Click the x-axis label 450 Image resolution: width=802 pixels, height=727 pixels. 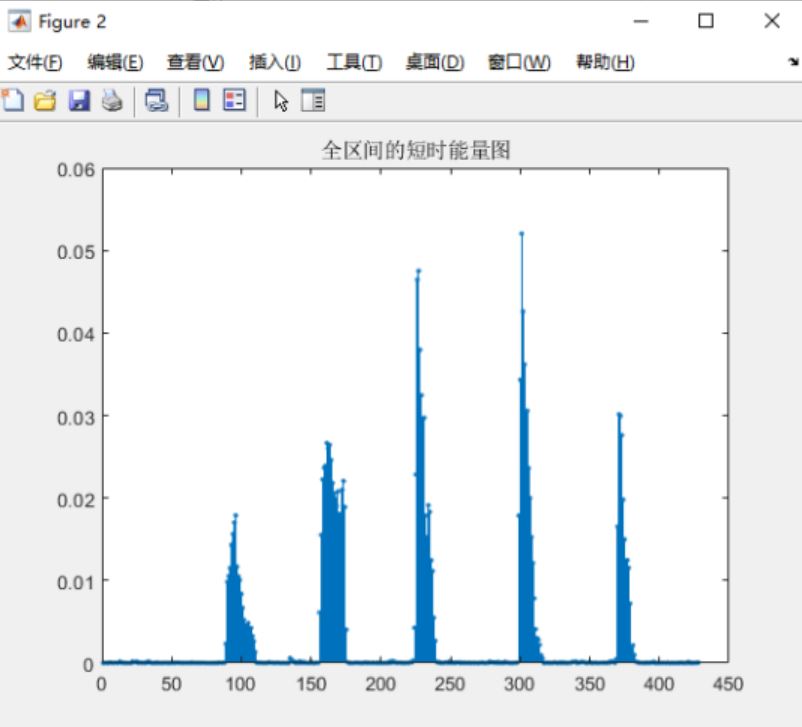728,684
